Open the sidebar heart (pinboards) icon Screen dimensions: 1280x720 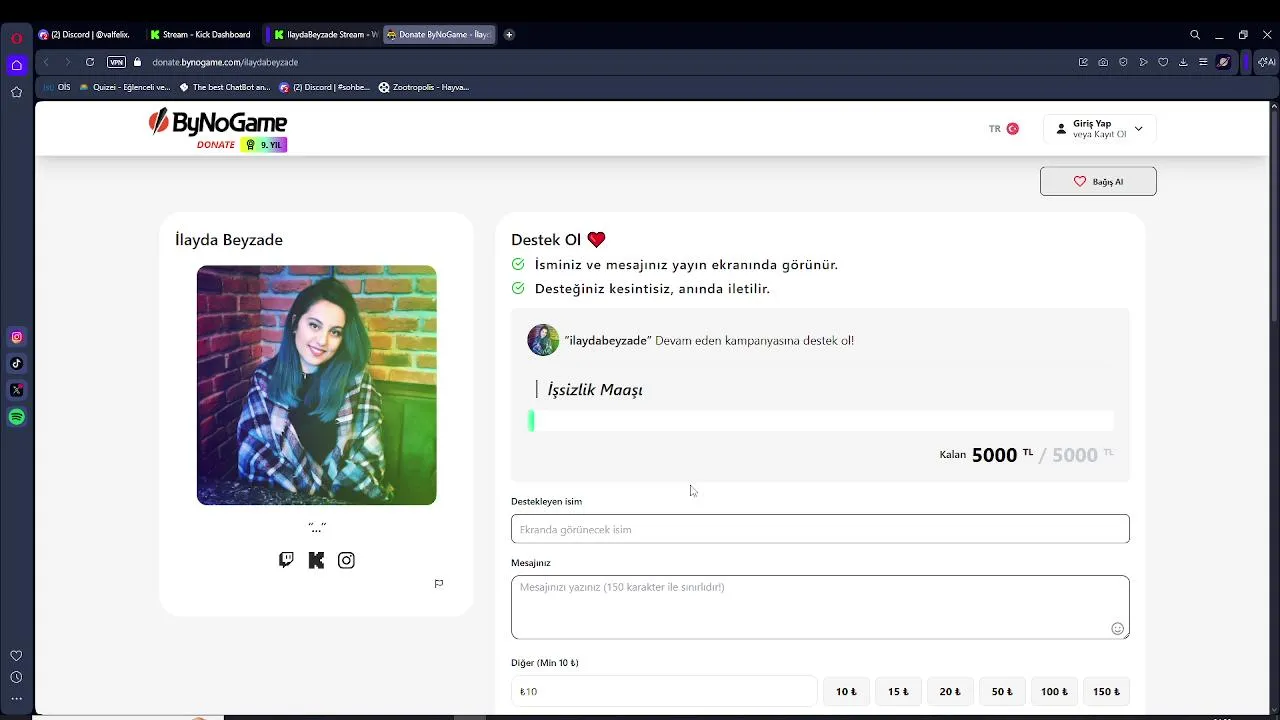[16, 656]
